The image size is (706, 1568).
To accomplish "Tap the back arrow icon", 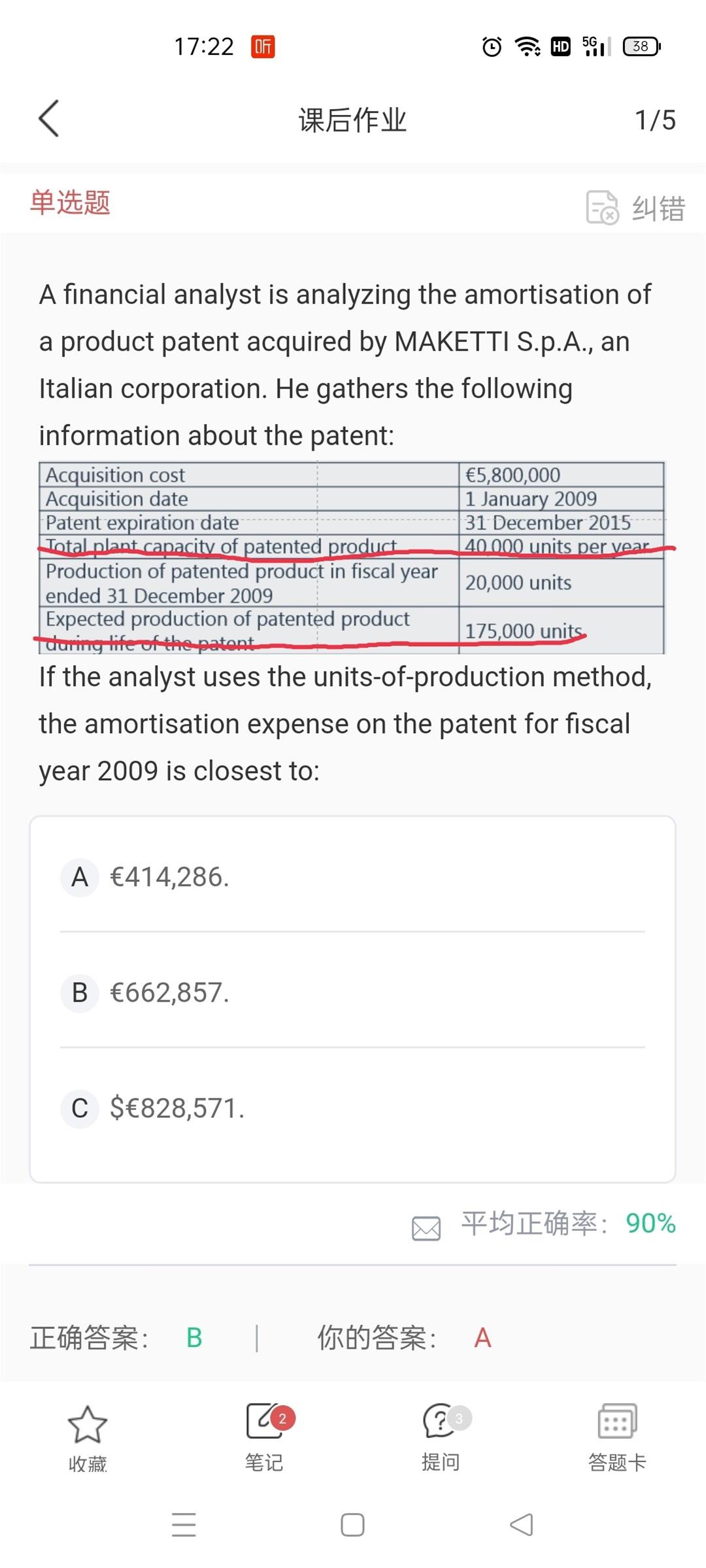I will point(49,119).
